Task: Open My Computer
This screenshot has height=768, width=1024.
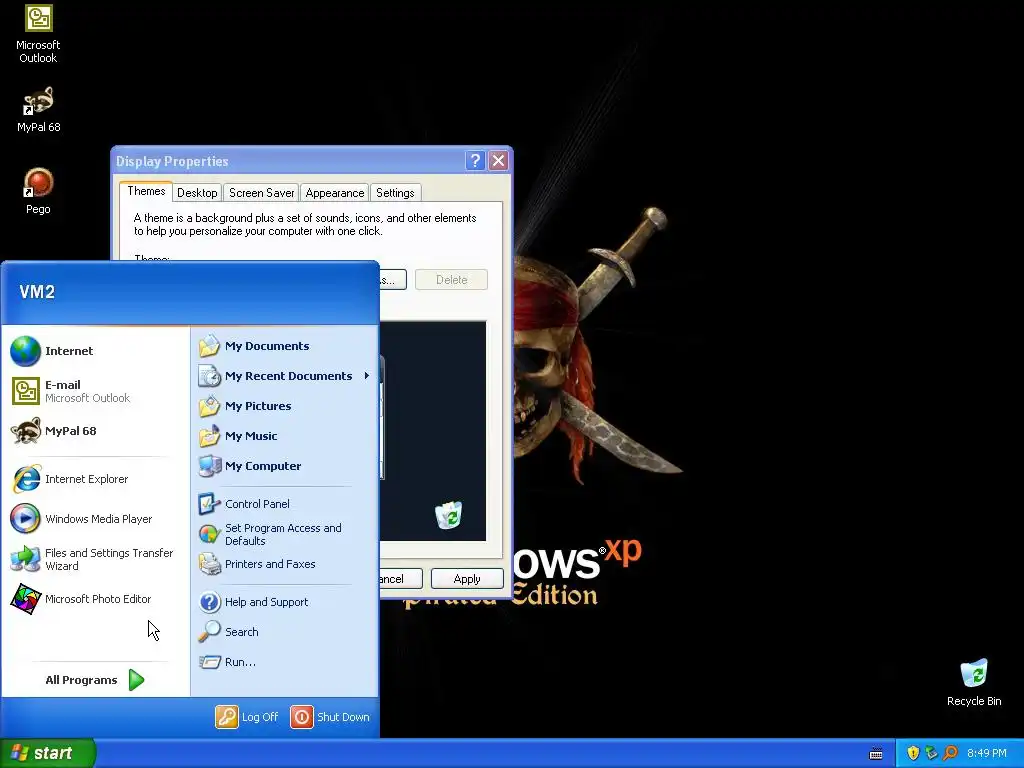Action: (x=284, y=466)
